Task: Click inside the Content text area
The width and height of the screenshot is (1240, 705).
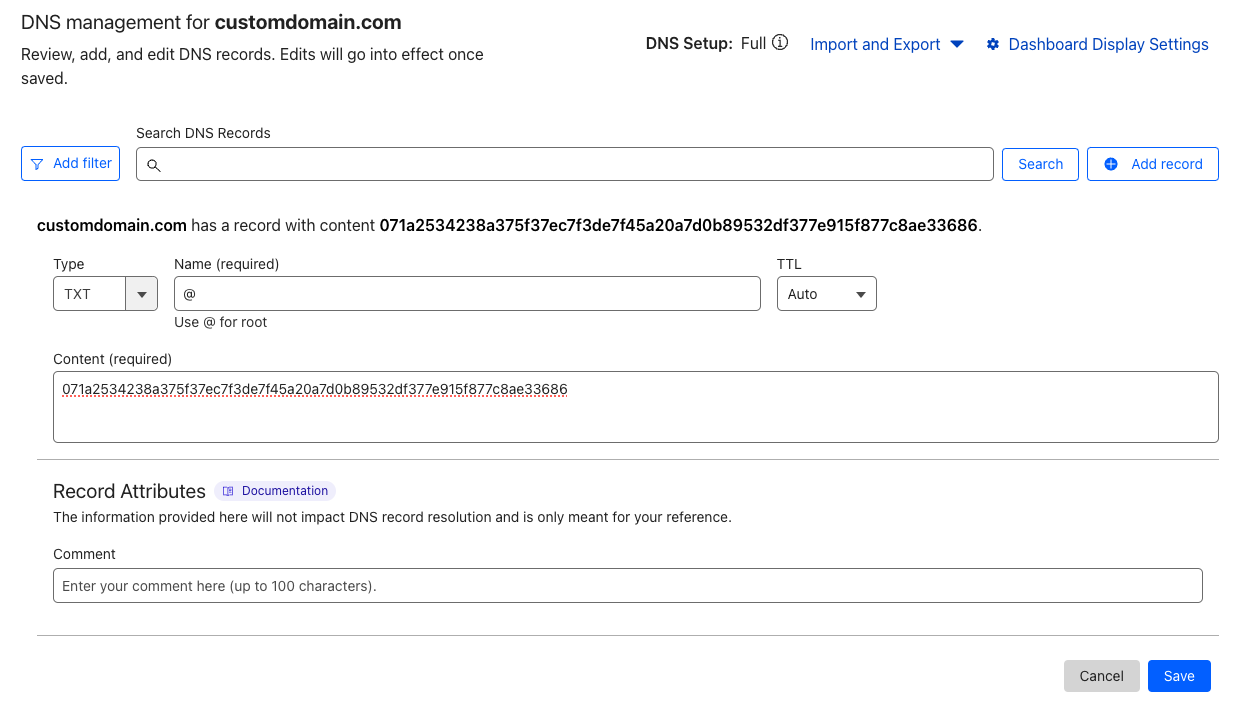Action: point(635,415)
